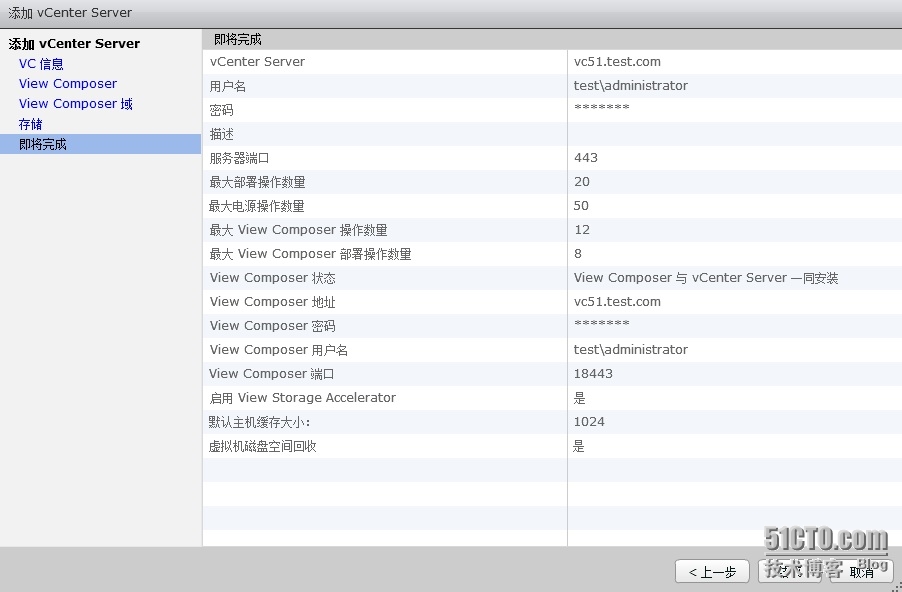Click the 即将完成 panel header

(x=238, y=40)
